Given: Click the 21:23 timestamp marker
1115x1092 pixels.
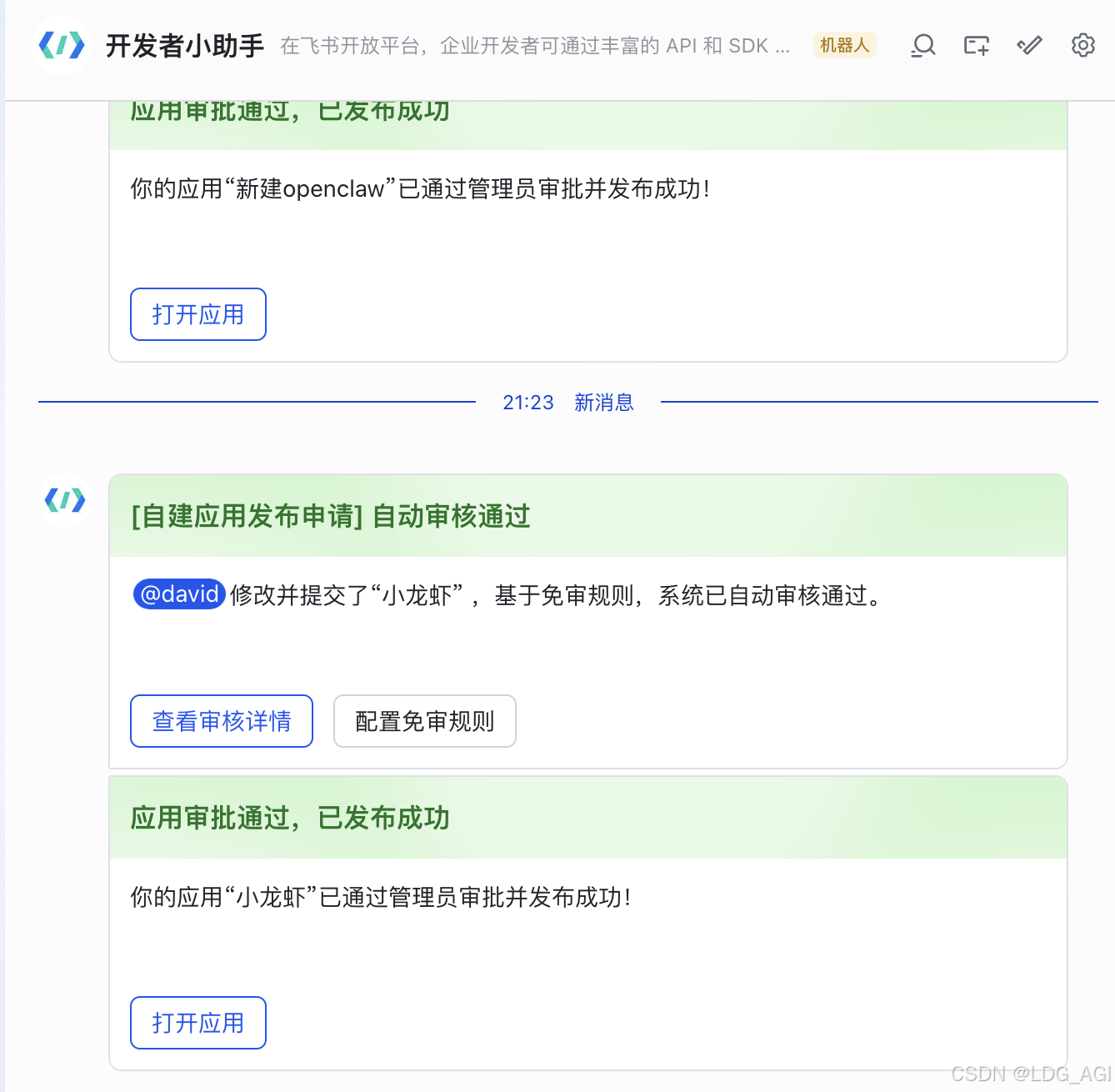Looking at the screenshot, I should (x=527, y=403).
